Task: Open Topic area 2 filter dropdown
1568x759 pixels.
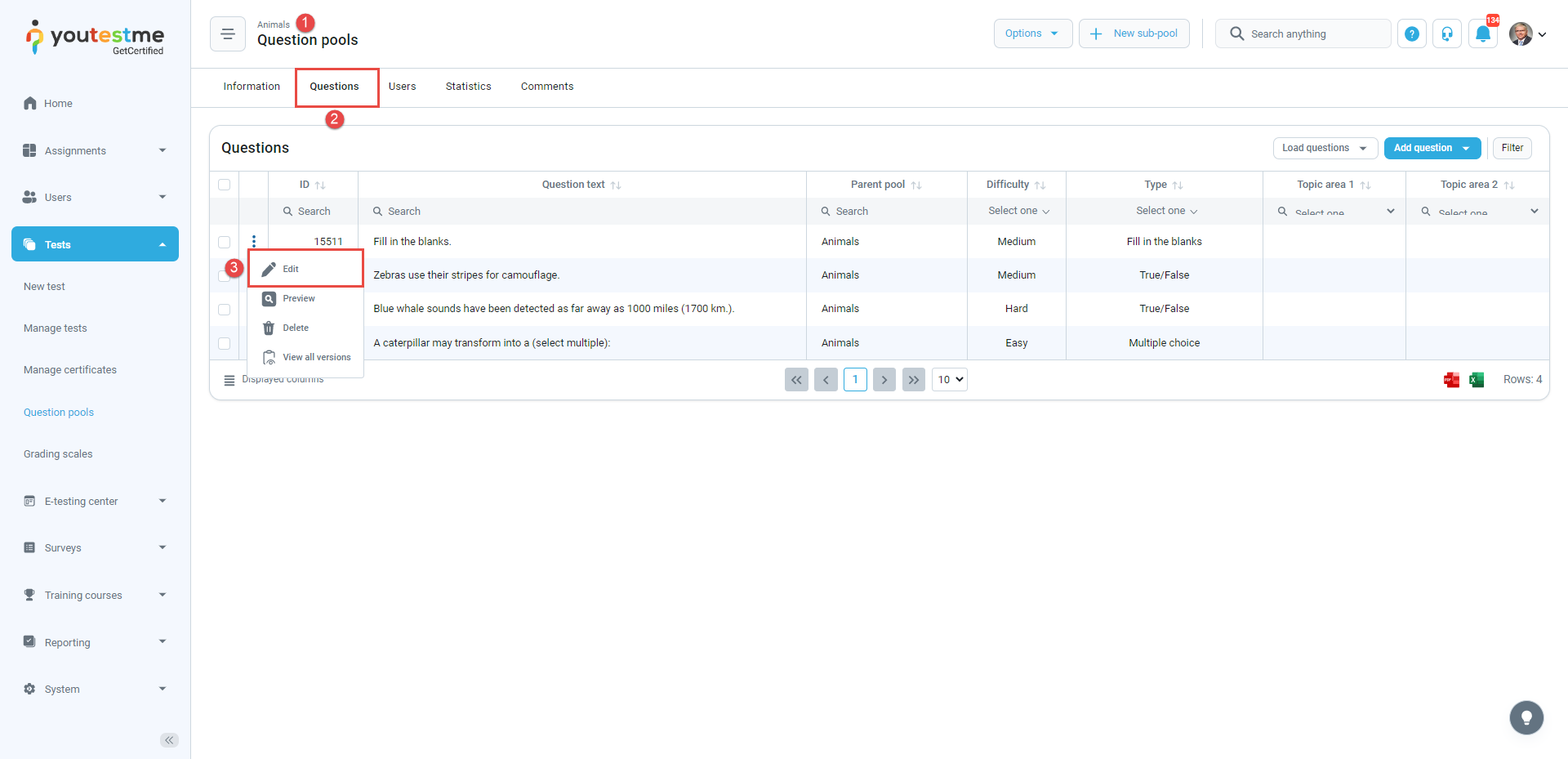Action: [x=1479, y=211]
